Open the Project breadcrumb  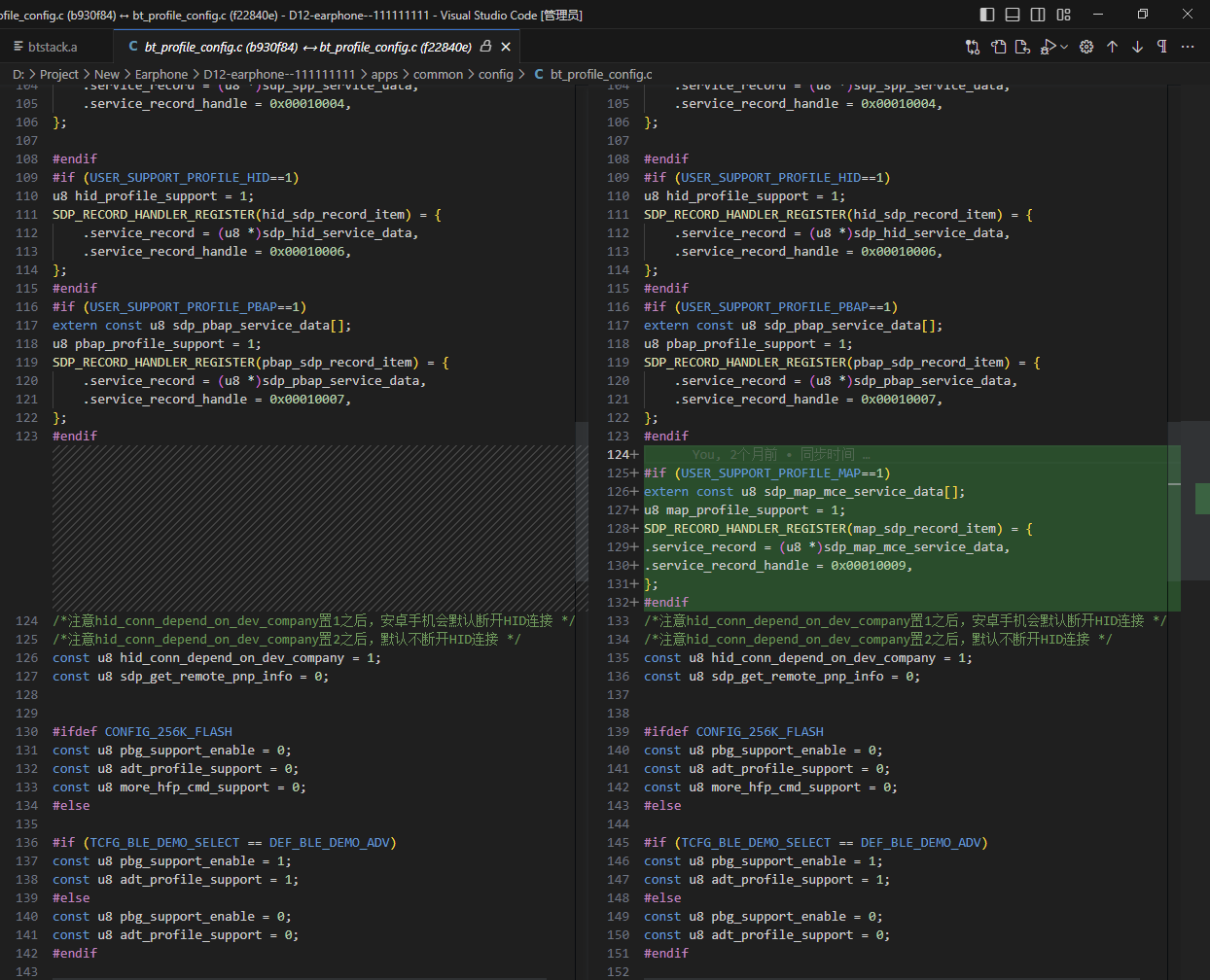[59, 74]
